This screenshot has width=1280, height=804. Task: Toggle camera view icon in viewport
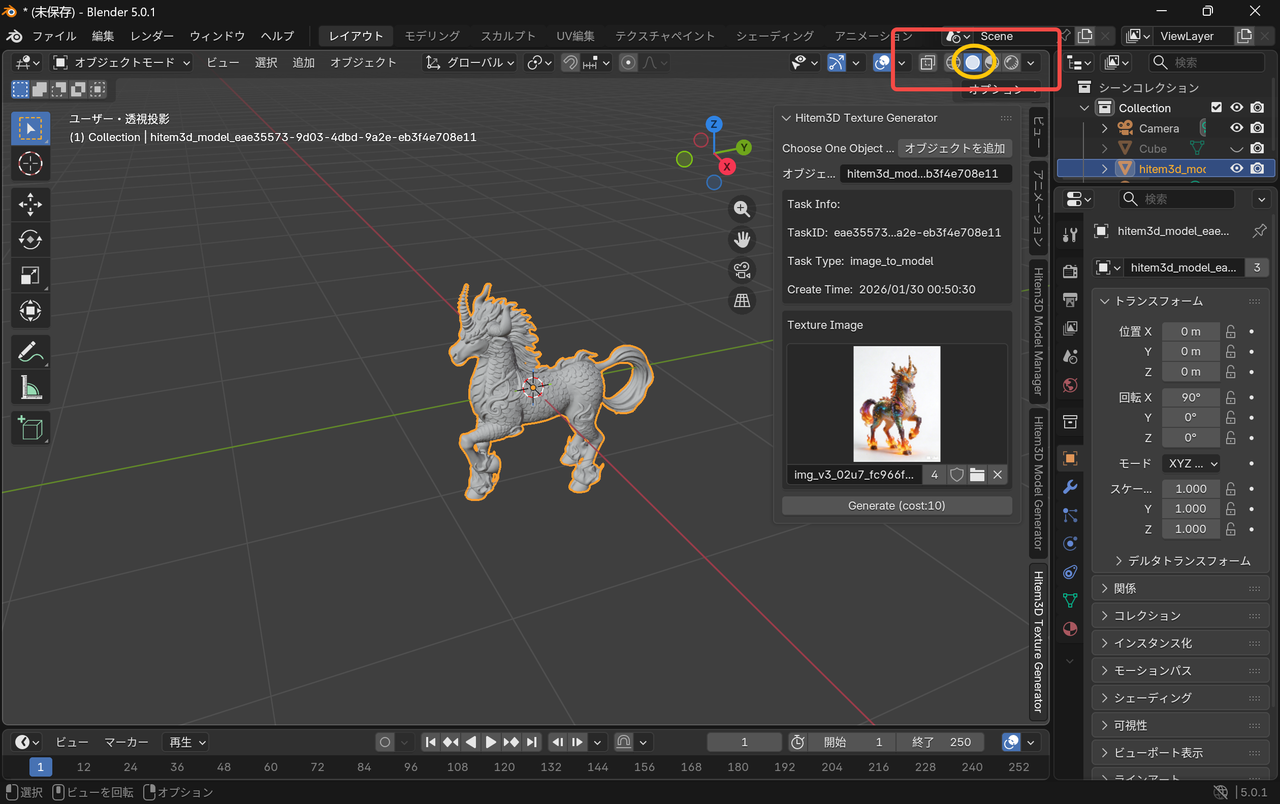742,270
